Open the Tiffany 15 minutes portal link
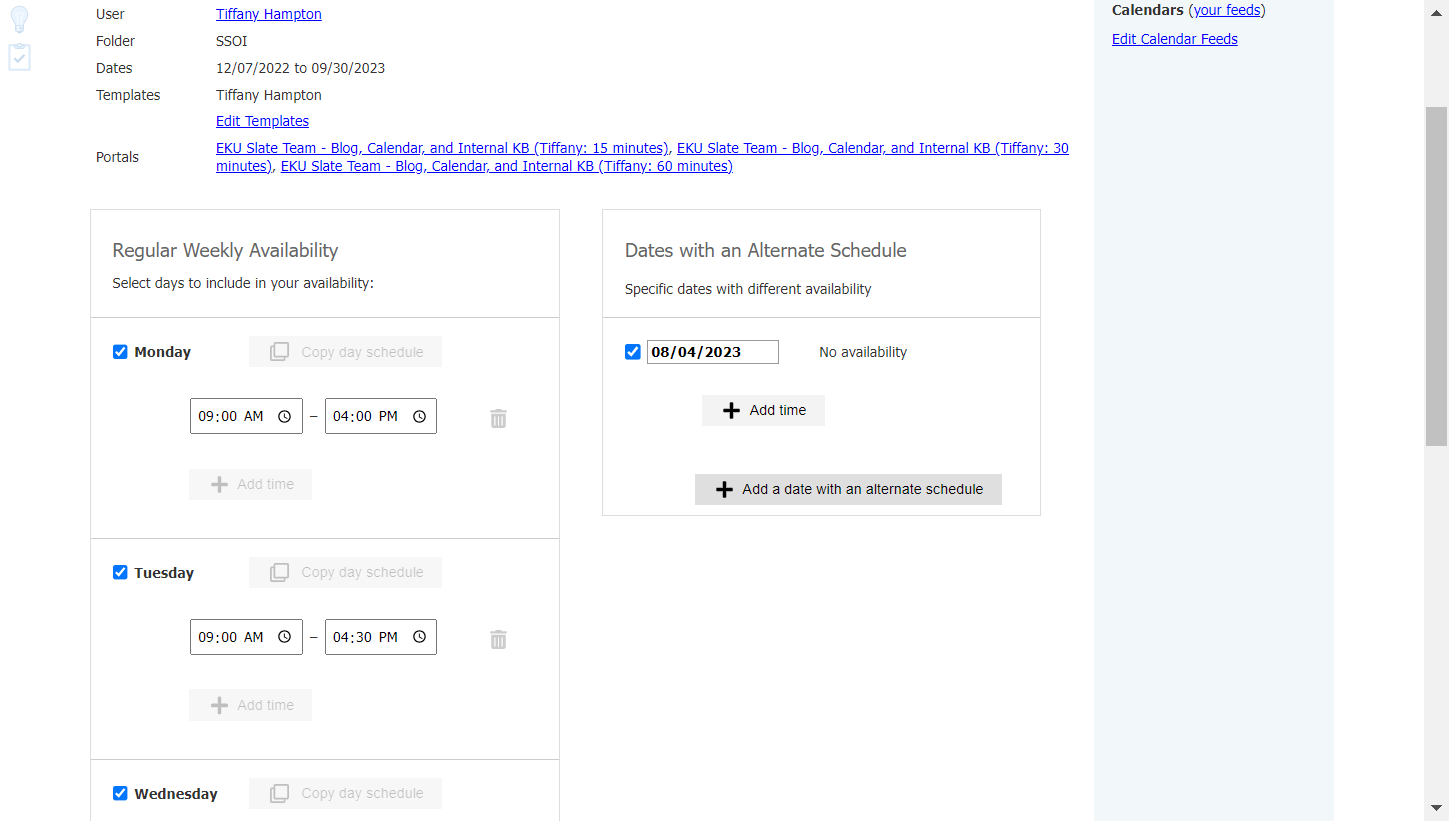 (x=442, y=148)
